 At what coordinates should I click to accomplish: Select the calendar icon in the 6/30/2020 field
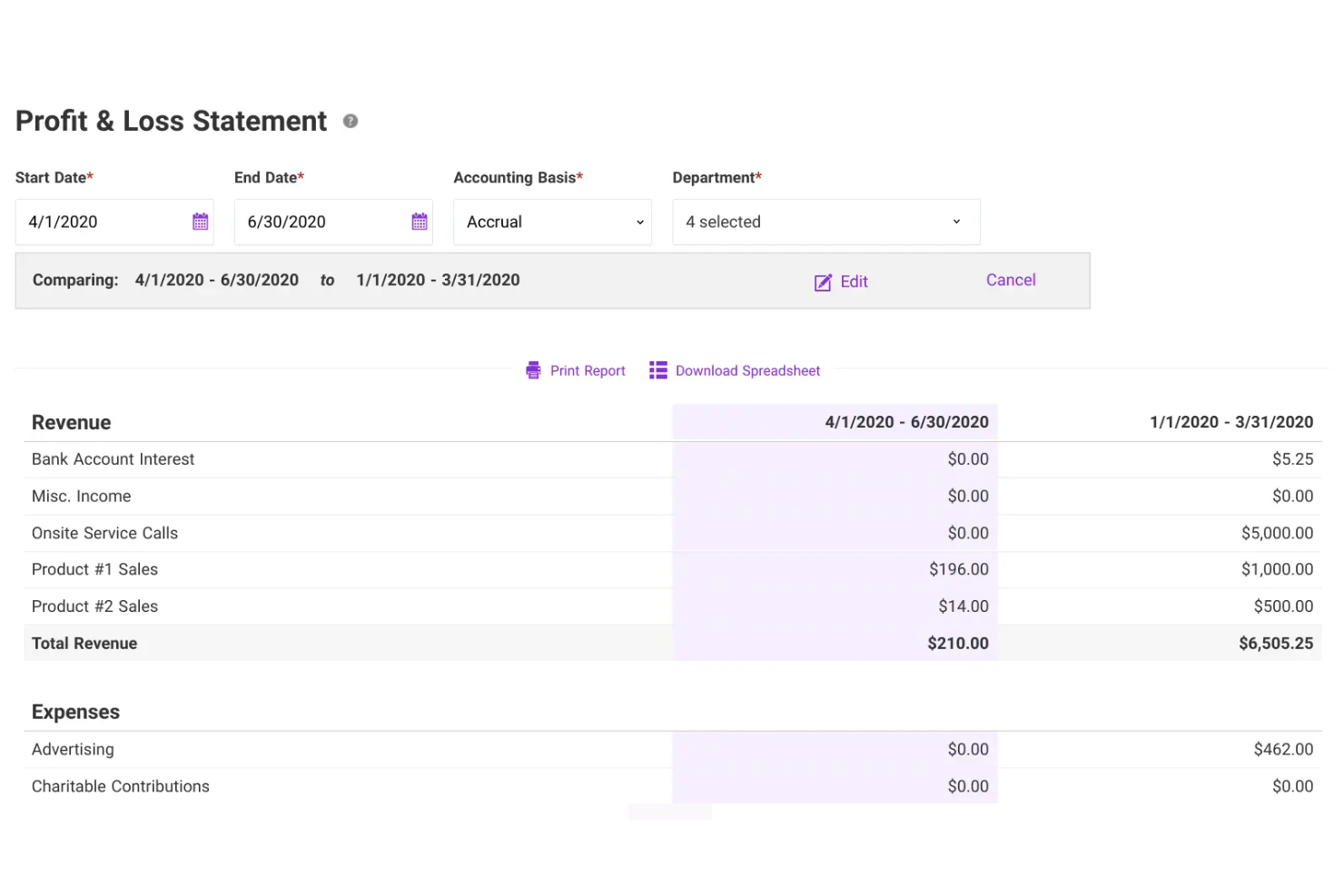pos(419,222)
